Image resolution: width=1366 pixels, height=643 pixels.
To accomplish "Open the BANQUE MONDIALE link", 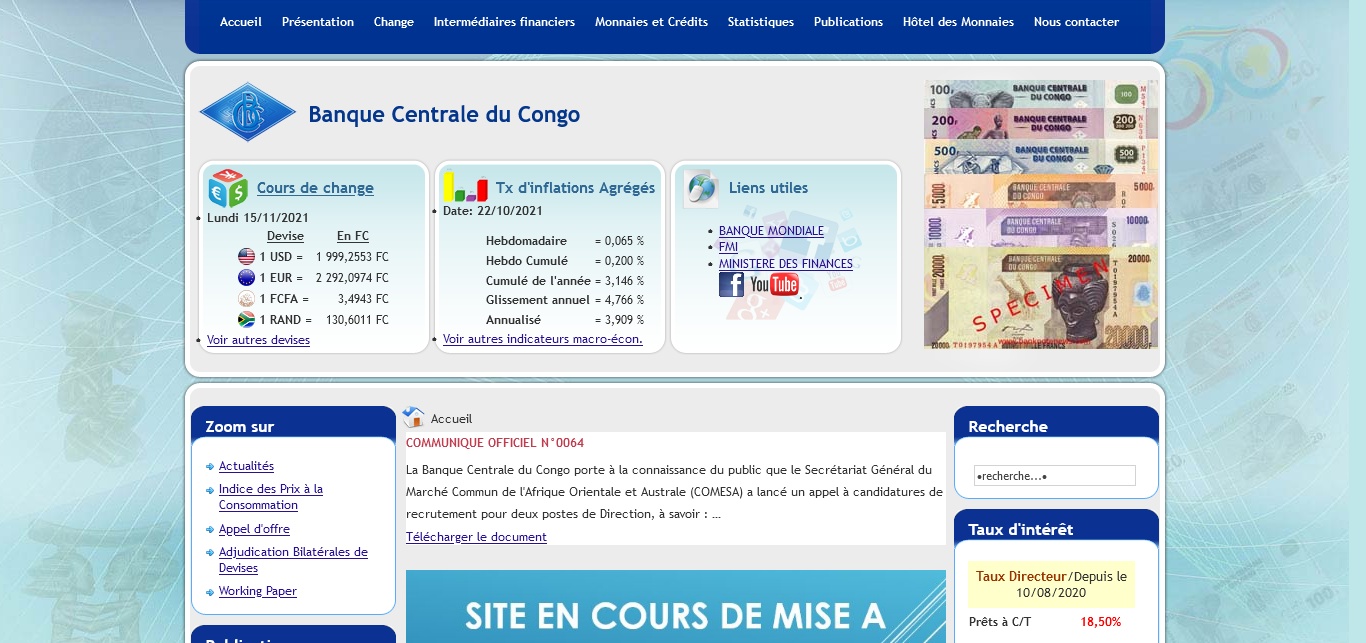I will [x=771, y=231].
